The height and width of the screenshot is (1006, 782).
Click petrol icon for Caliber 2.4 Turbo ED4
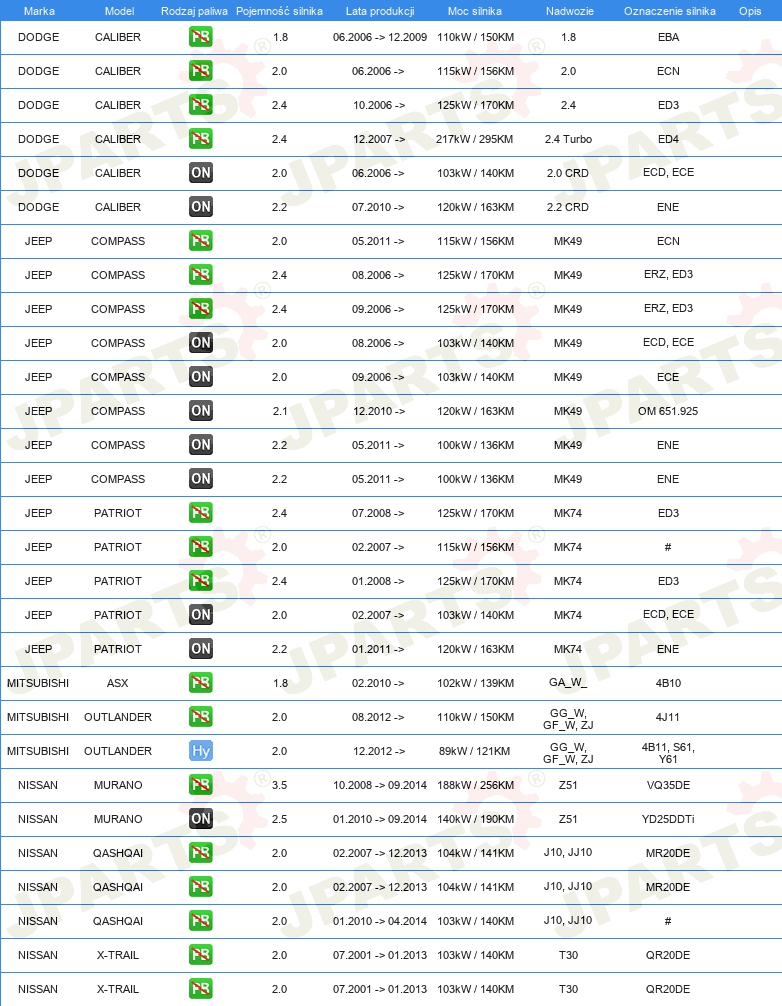201,139
